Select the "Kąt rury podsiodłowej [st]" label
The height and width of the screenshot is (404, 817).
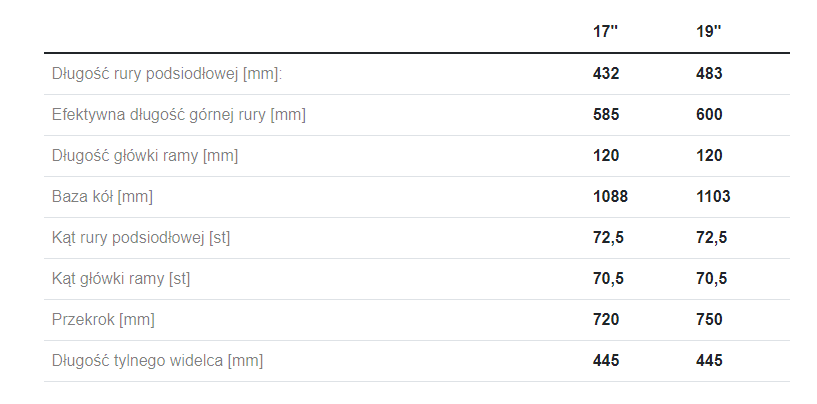tap(142, 237)
